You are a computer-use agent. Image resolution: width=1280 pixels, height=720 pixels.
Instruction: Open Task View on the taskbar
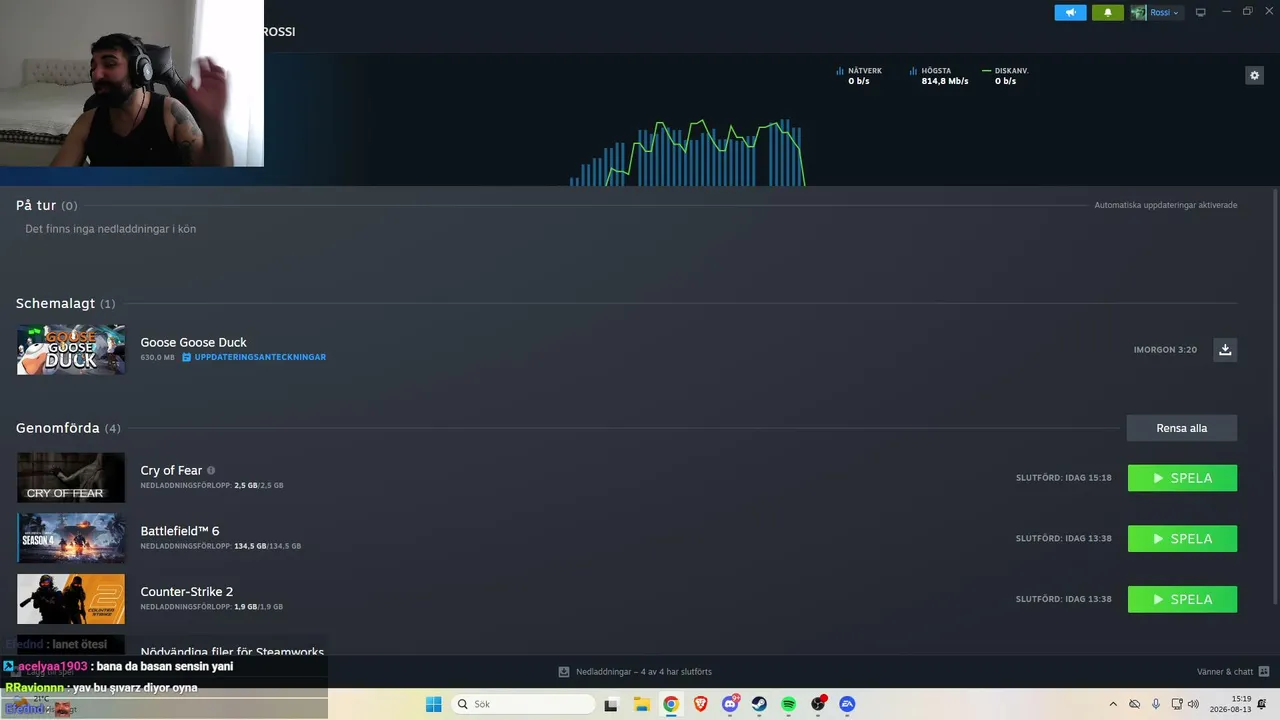coord(611,704)
